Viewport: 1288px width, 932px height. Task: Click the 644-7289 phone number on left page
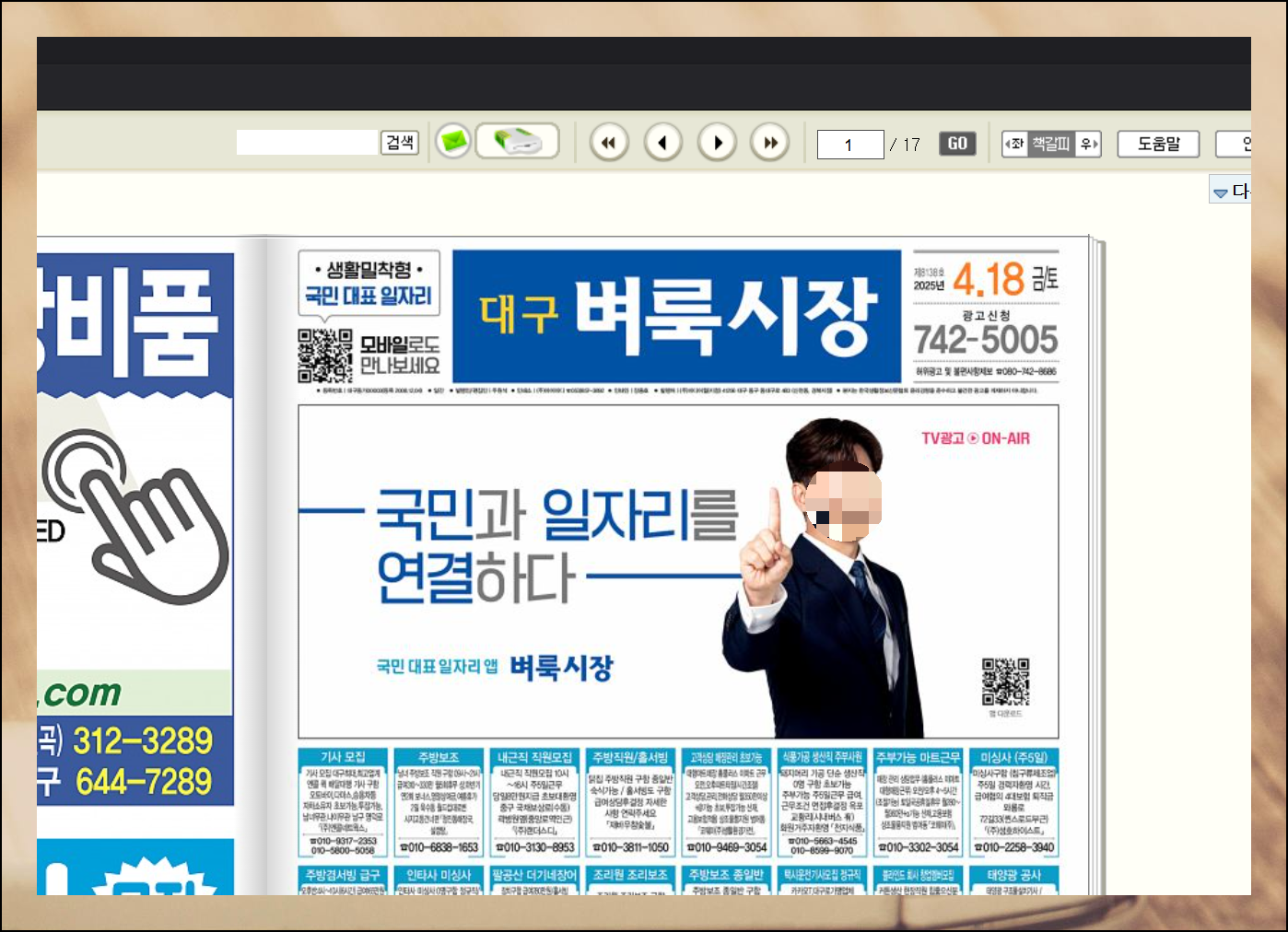pyautogui.click(x=144, y=782)
